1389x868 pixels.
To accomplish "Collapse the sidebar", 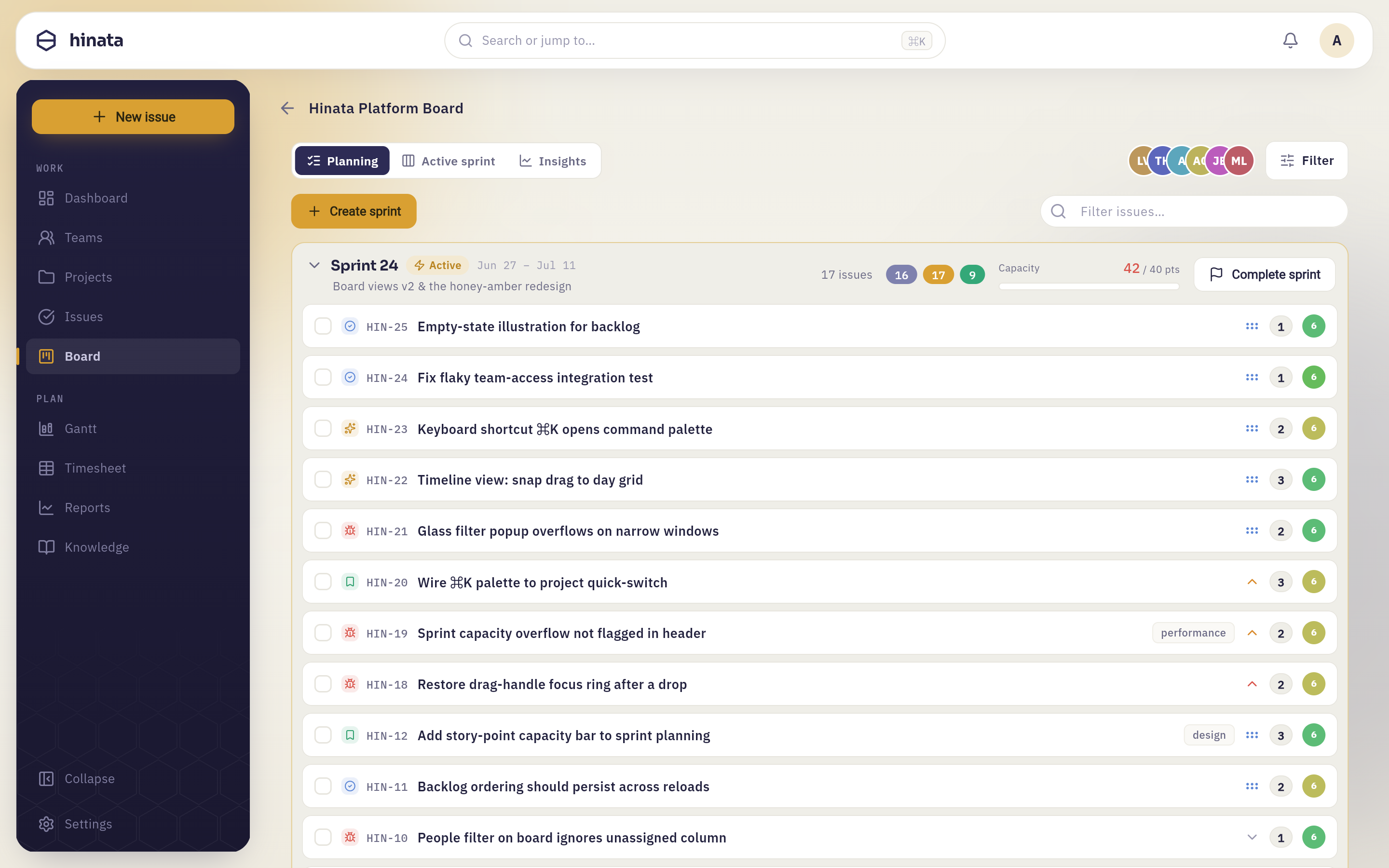I will (x=133, y=779).
